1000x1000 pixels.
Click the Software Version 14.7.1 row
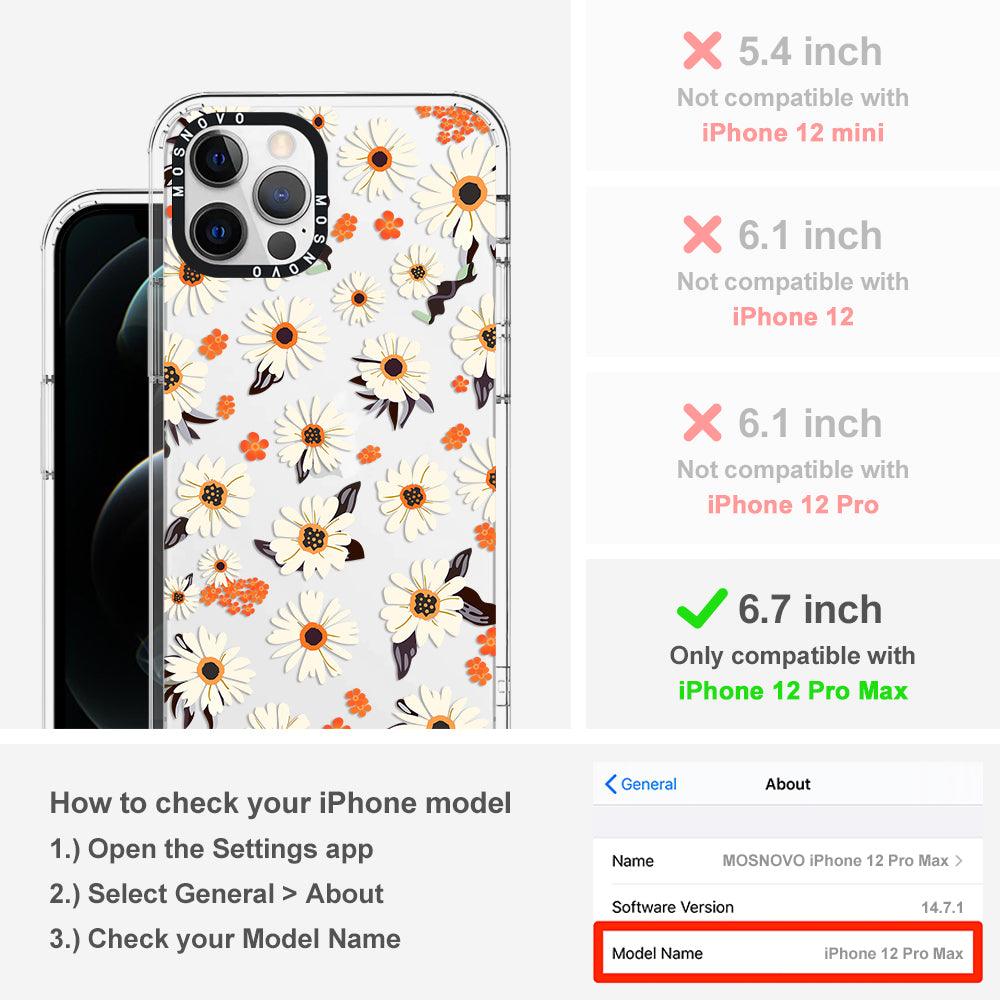(x=788, y=906)
